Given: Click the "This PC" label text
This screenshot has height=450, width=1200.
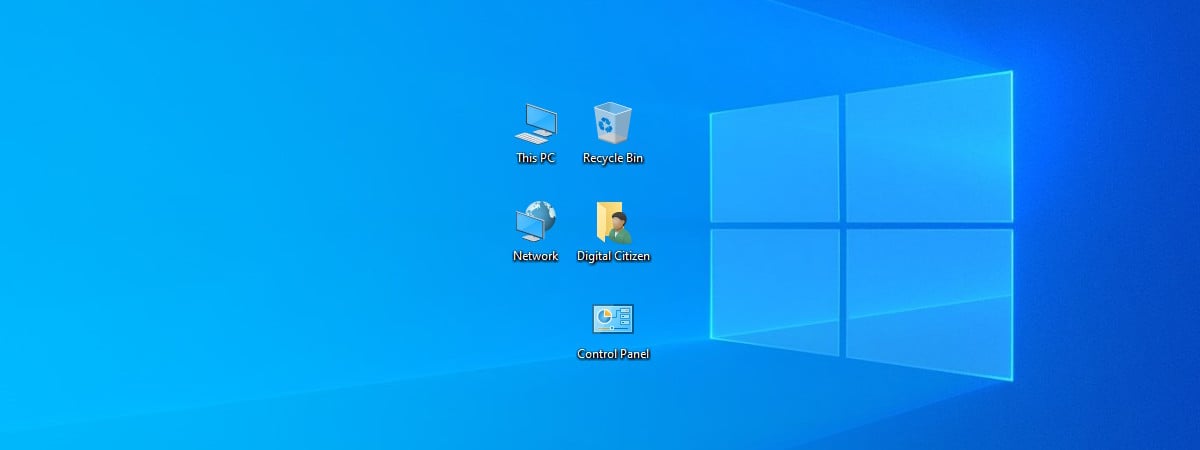Looking at the screenshot, I should (x=535, y=158).
